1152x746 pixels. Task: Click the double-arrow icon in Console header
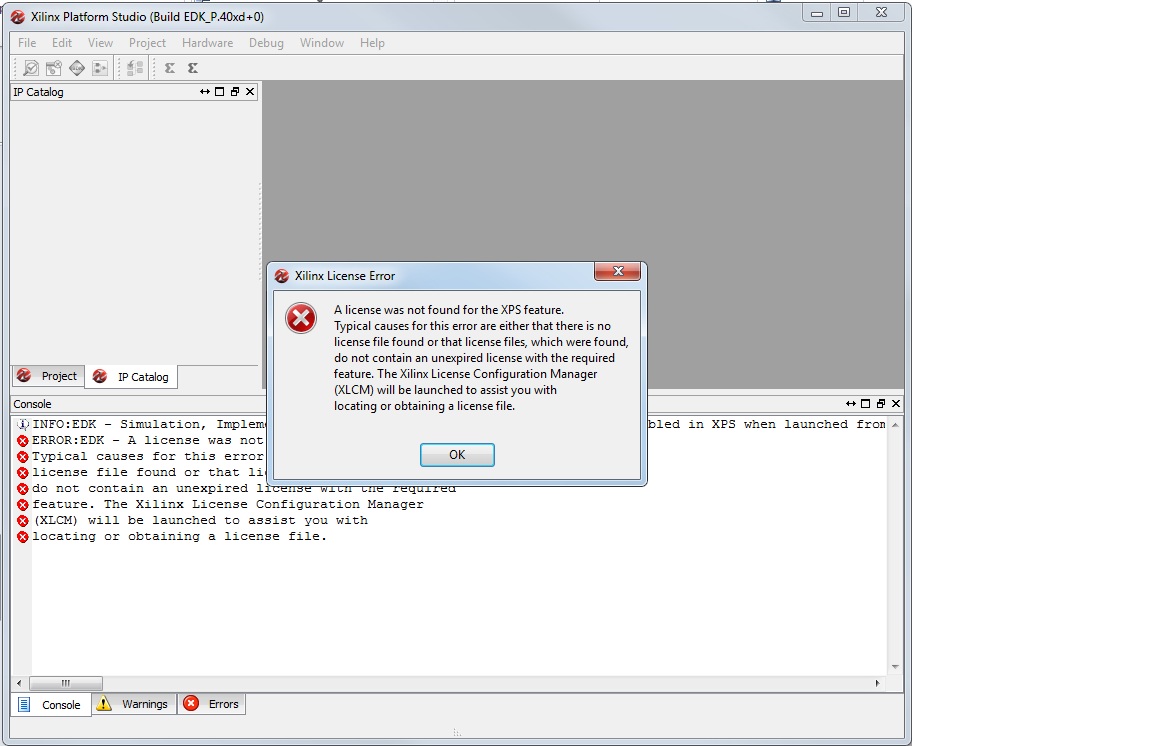[851, 404]
